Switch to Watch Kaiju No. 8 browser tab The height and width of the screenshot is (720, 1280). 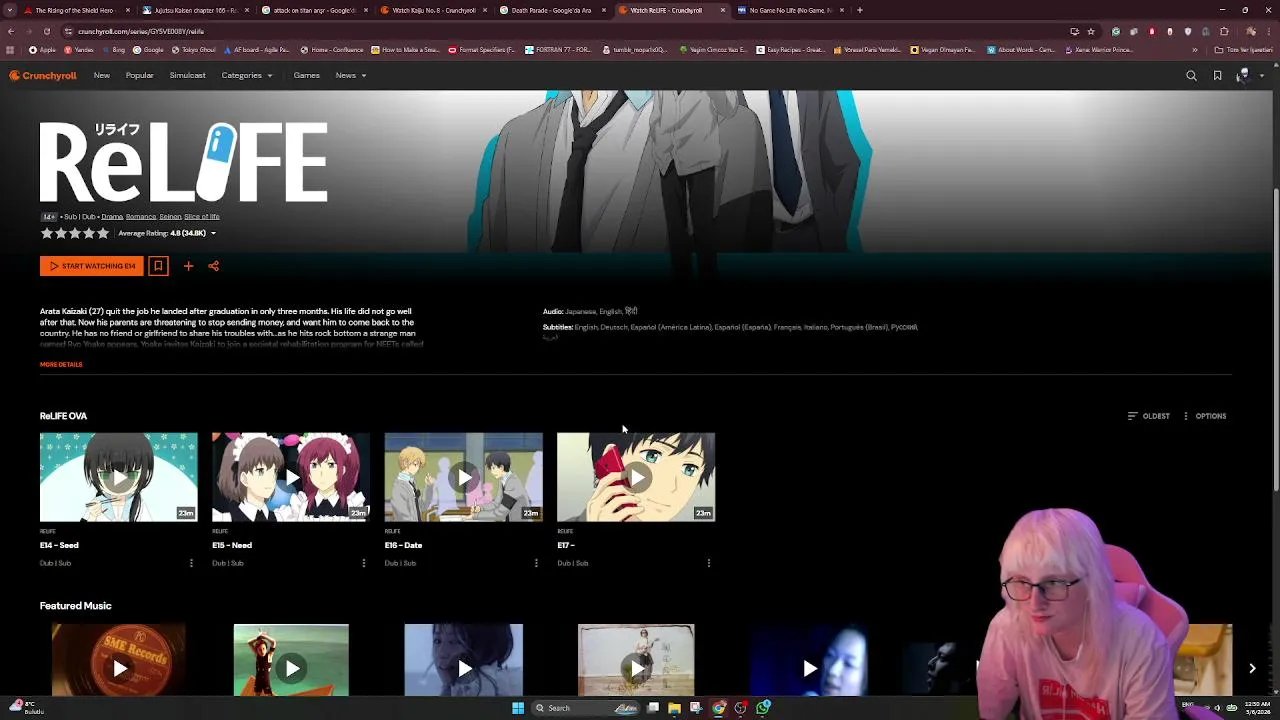433,10
